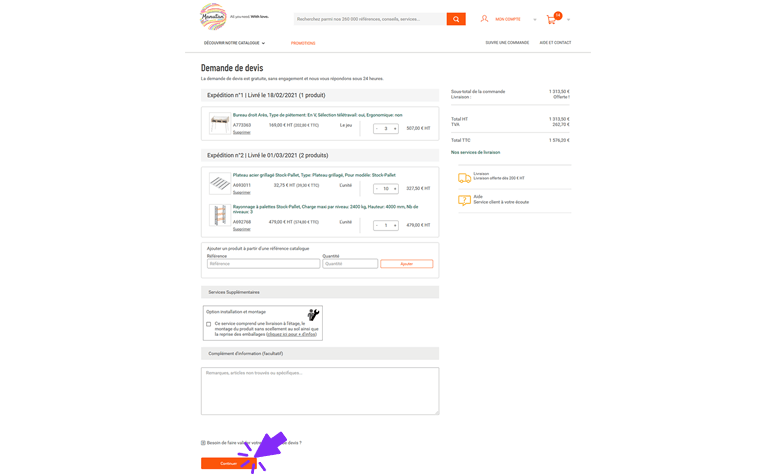This screenshot has height=476, width=775.
Task: Click the Ajouter button
Action: coord(406,264)
